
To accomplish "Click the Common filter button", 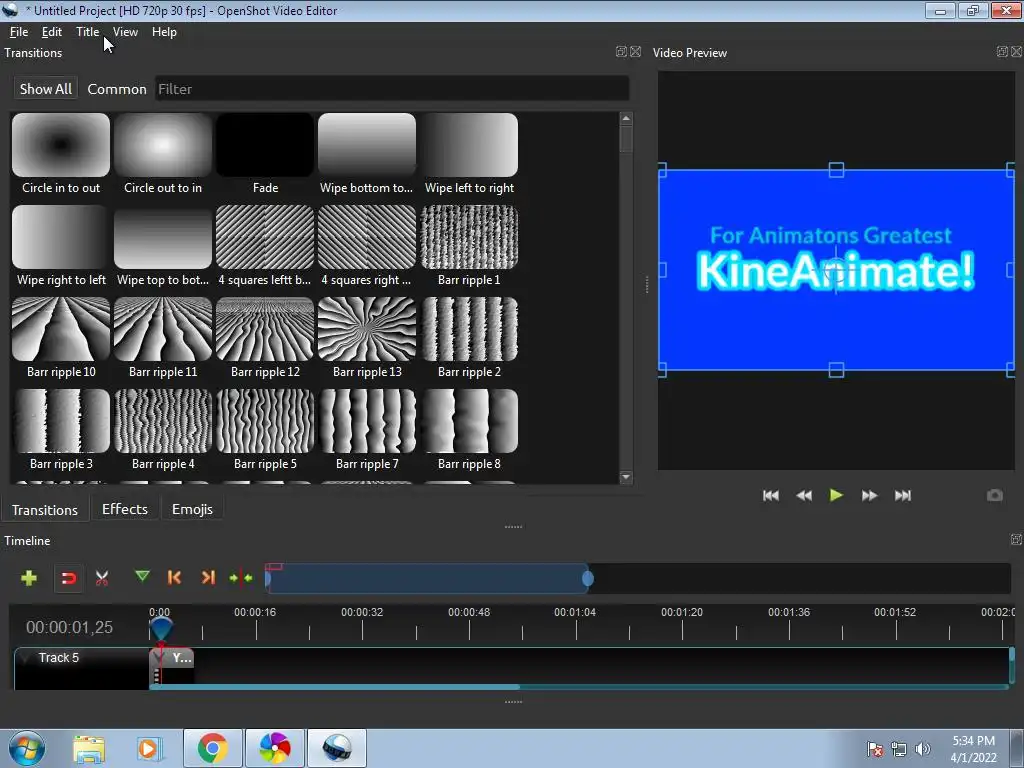I will tap(117, 89).
